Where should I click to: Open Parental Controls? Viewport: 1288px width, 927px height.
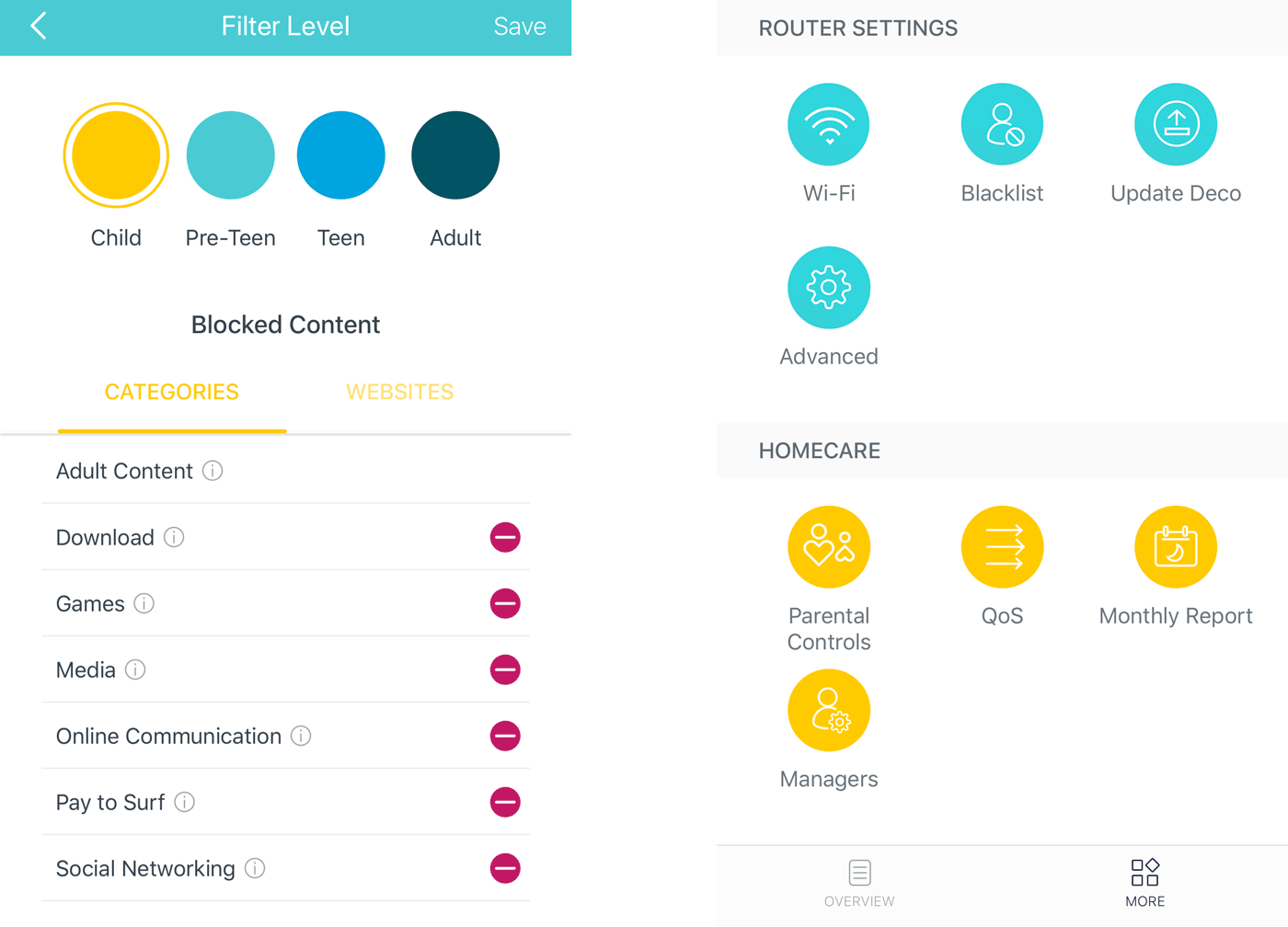pos(829,547)
